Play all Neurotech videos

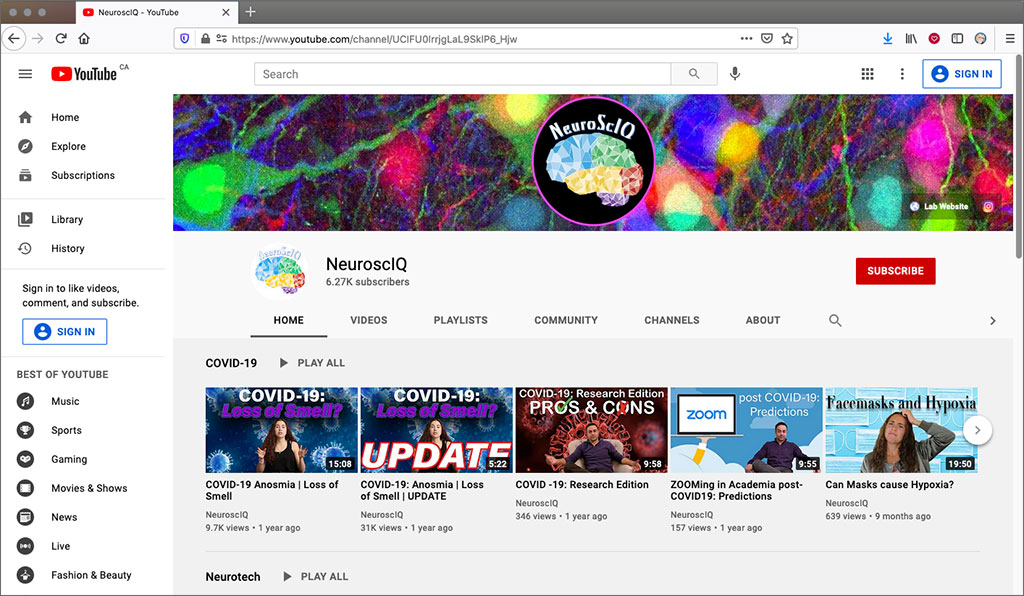point(315,576)
